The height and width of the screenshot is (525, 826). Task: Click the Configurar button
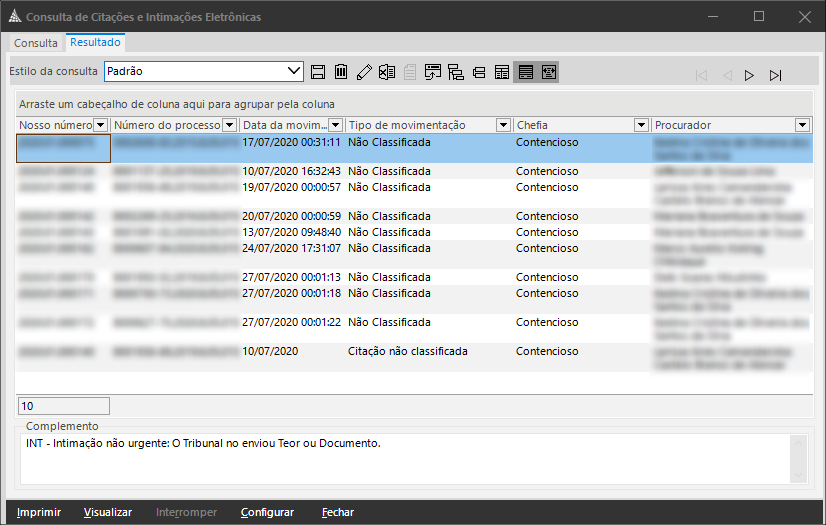click(x=267, y=512)
